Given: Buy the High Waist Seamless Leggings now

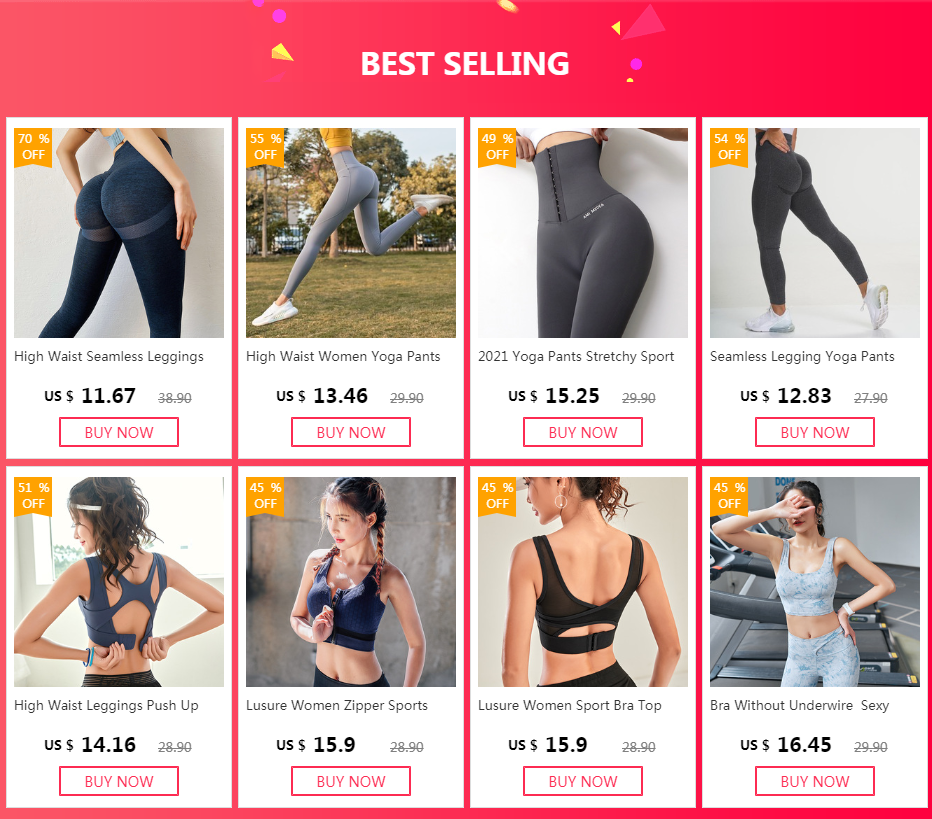Looking at the screenshot, I should [x=119, y=432].
